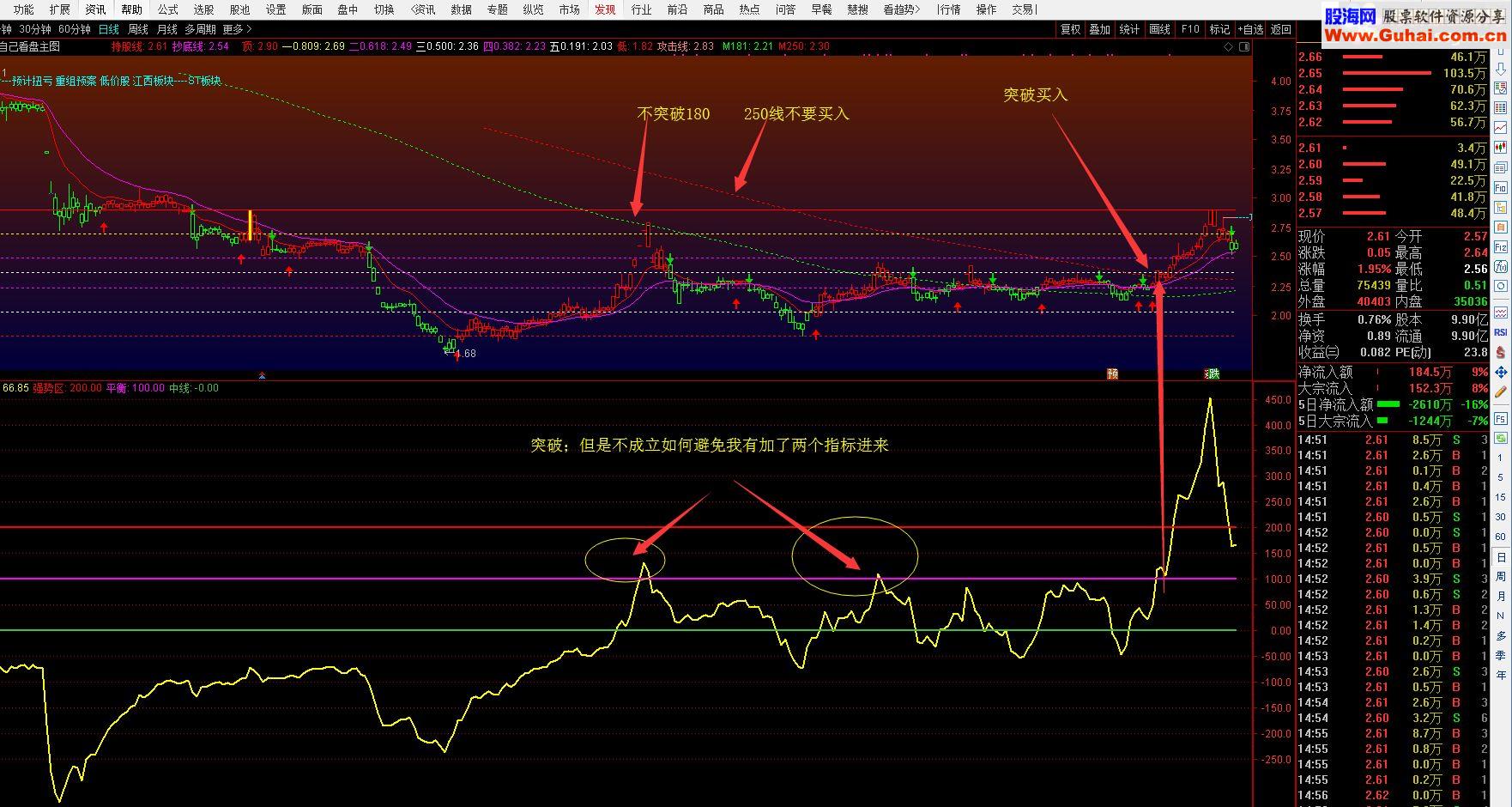Open the 选股 menu
Viewport: 1512px width, 807px height.
point(203,9)
